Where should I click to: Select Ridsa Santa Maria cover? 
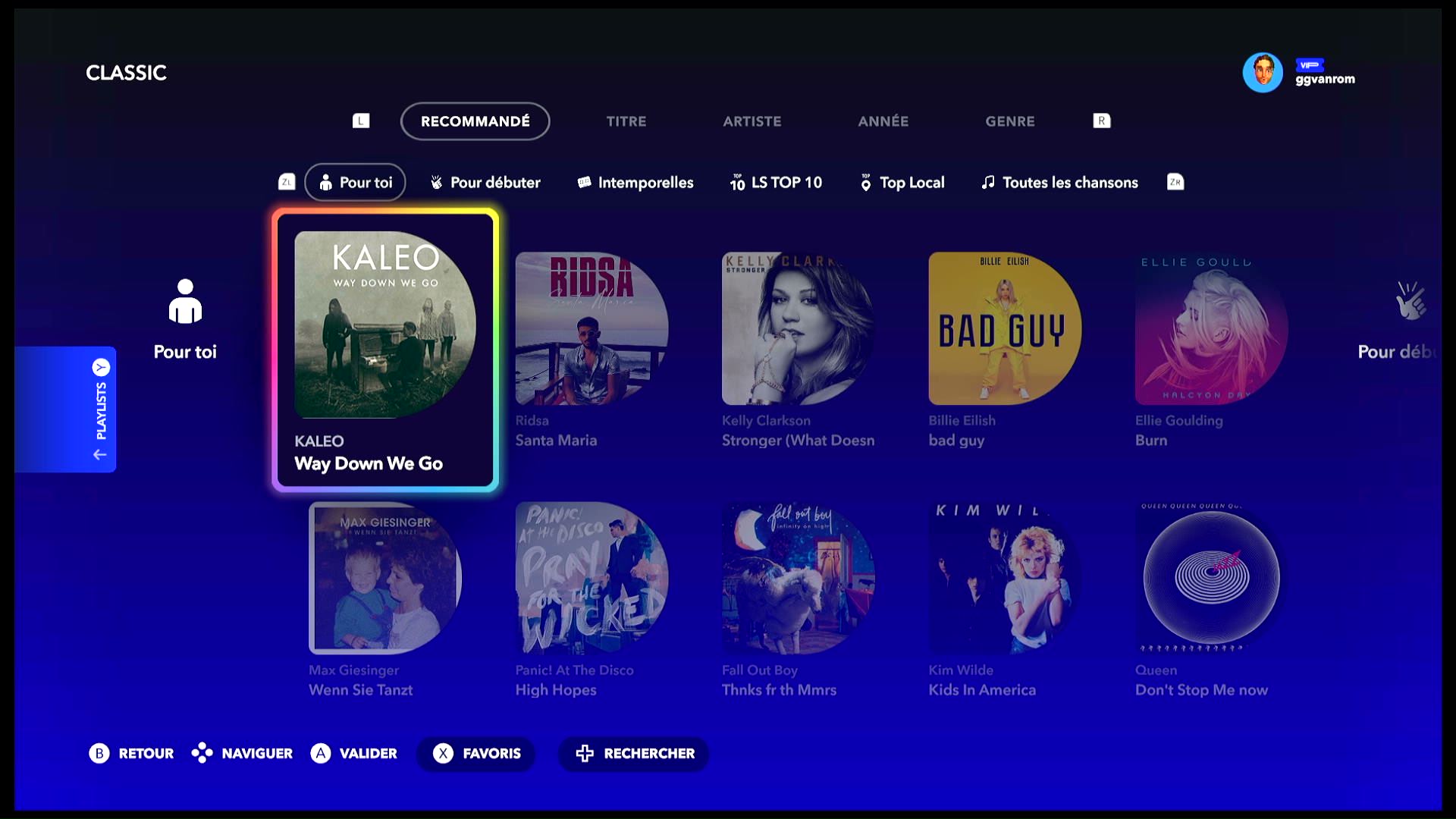pos(591,328)
